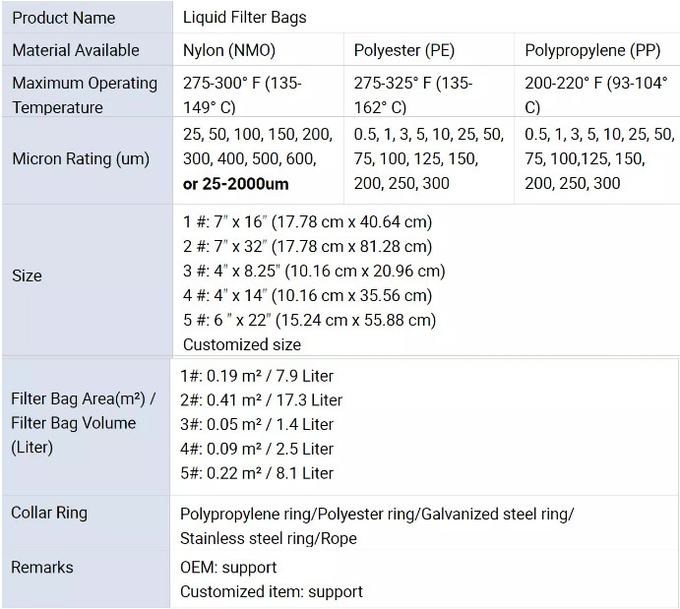The image size is (680, 609).
Task: Click the OEM: support remark
Action: point(228,567)
